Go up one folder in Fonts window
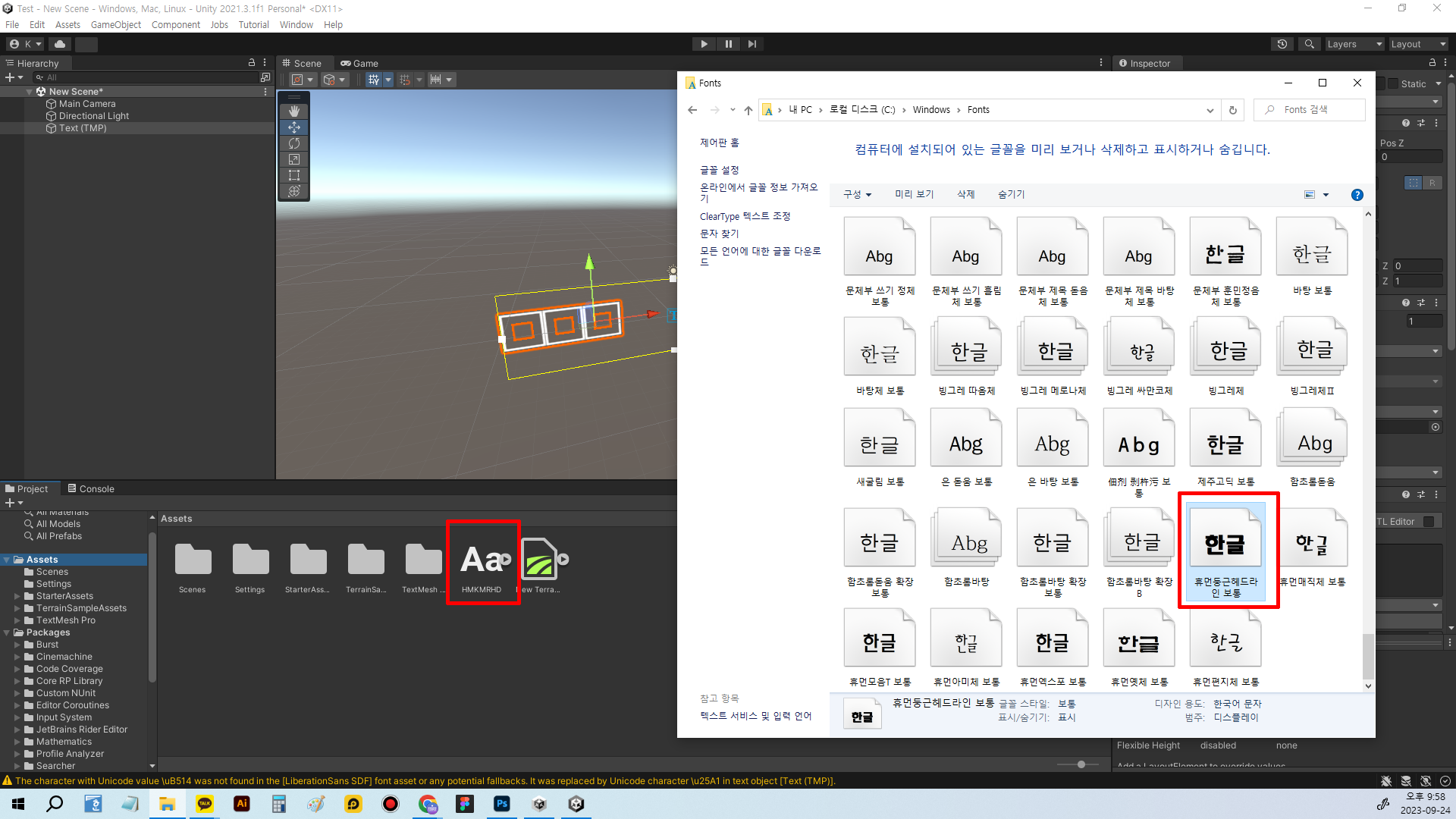This screenshot has height=819, width=1456. click(x=748, y=110)
